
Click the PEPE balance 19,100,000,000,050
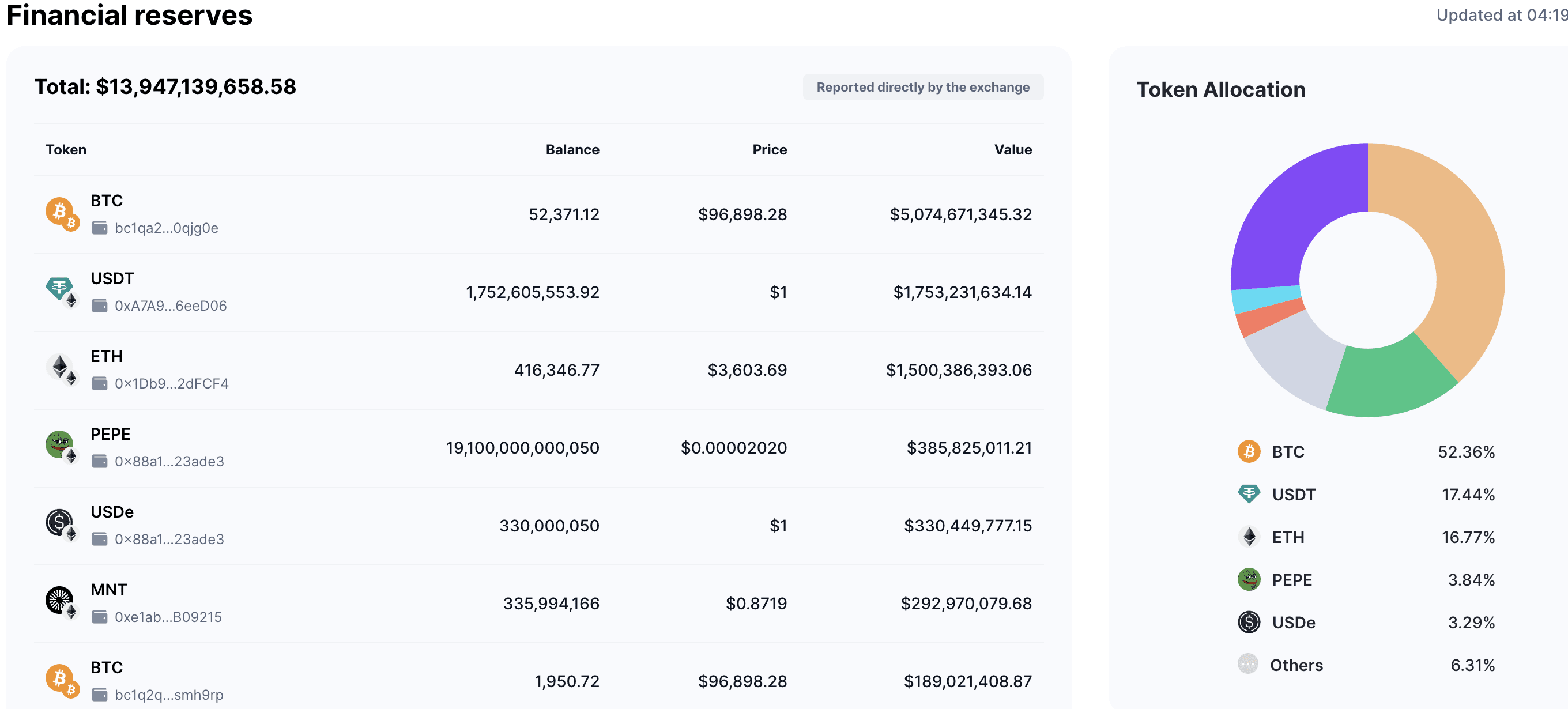coord(522,448)
